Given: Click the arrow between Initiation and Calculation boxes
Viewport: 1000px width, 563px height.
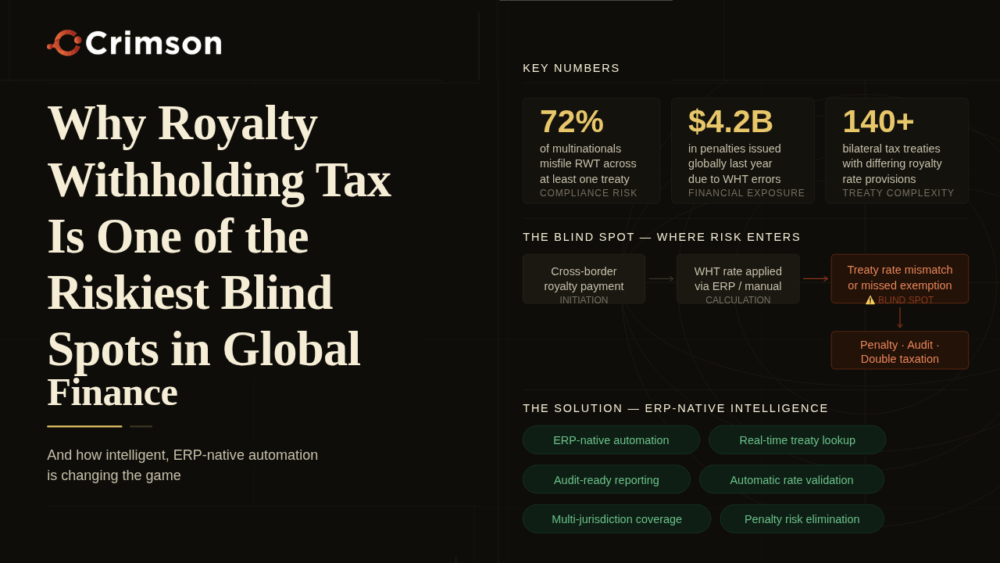Looking at the screenshot, I should click(661, 279).
